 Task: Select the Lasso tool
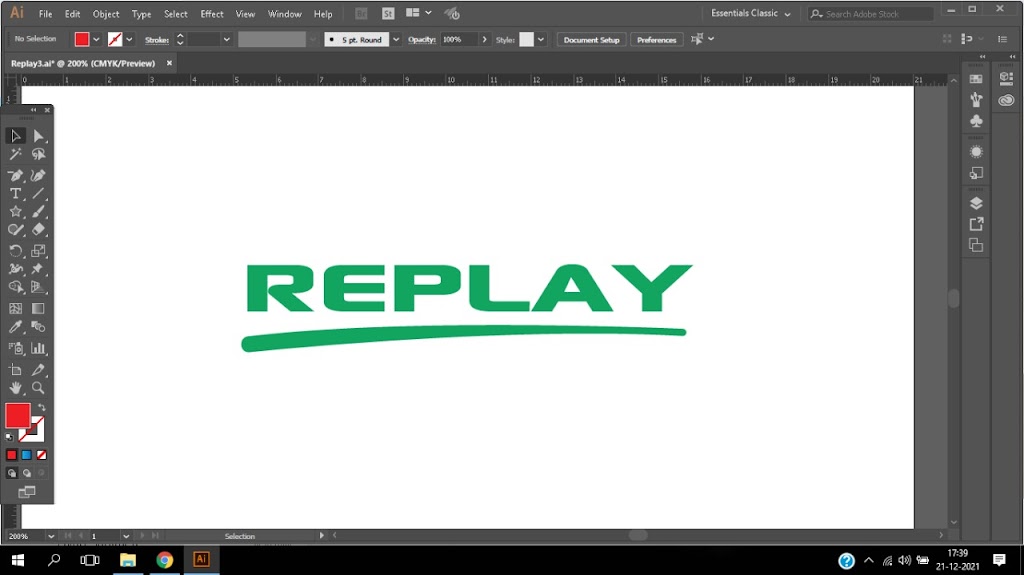click(39, 154)
